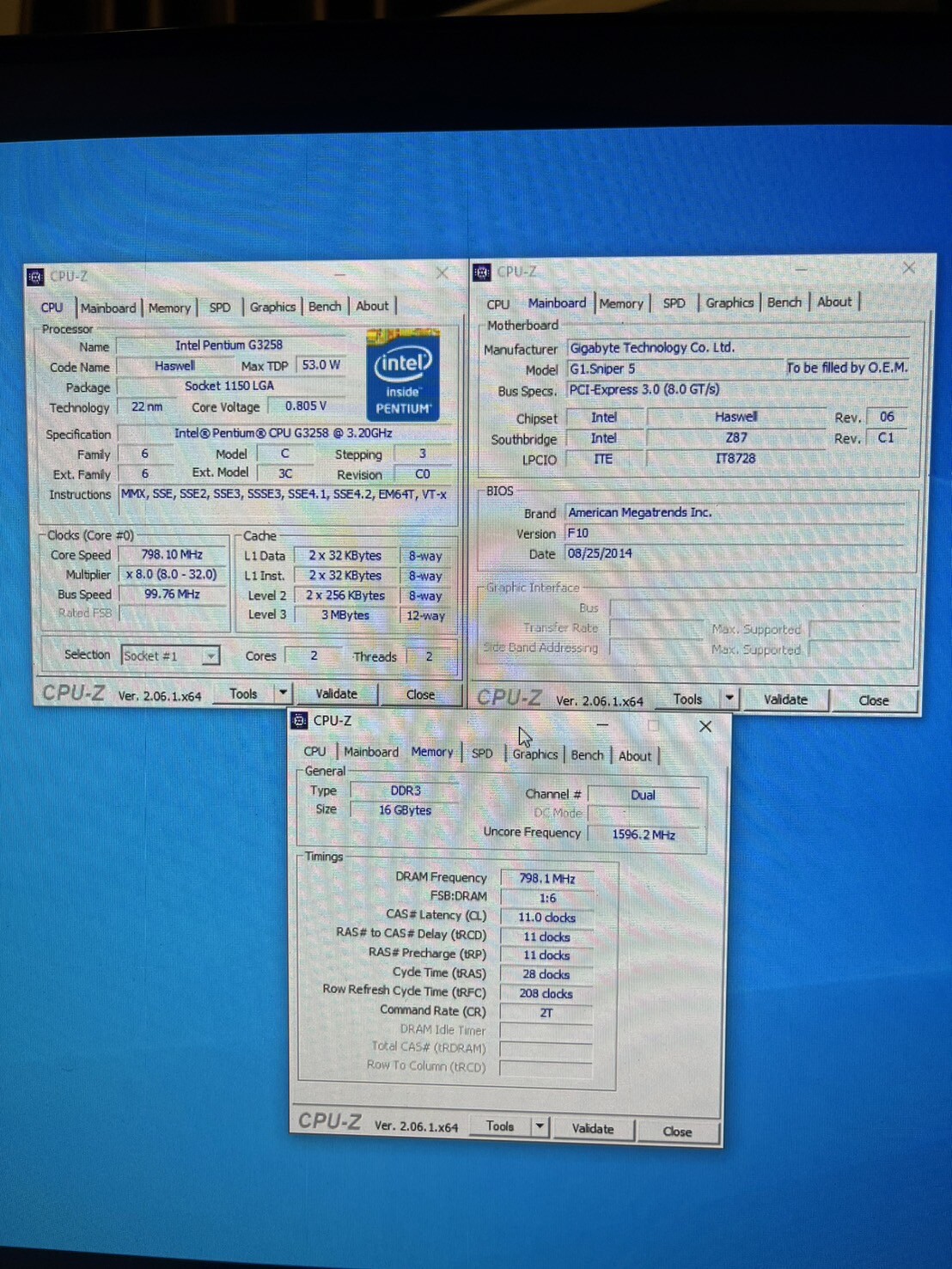Go to About tab in bottom Memory window
Screen dimensions: 952x1269
(x=635, y=756)
